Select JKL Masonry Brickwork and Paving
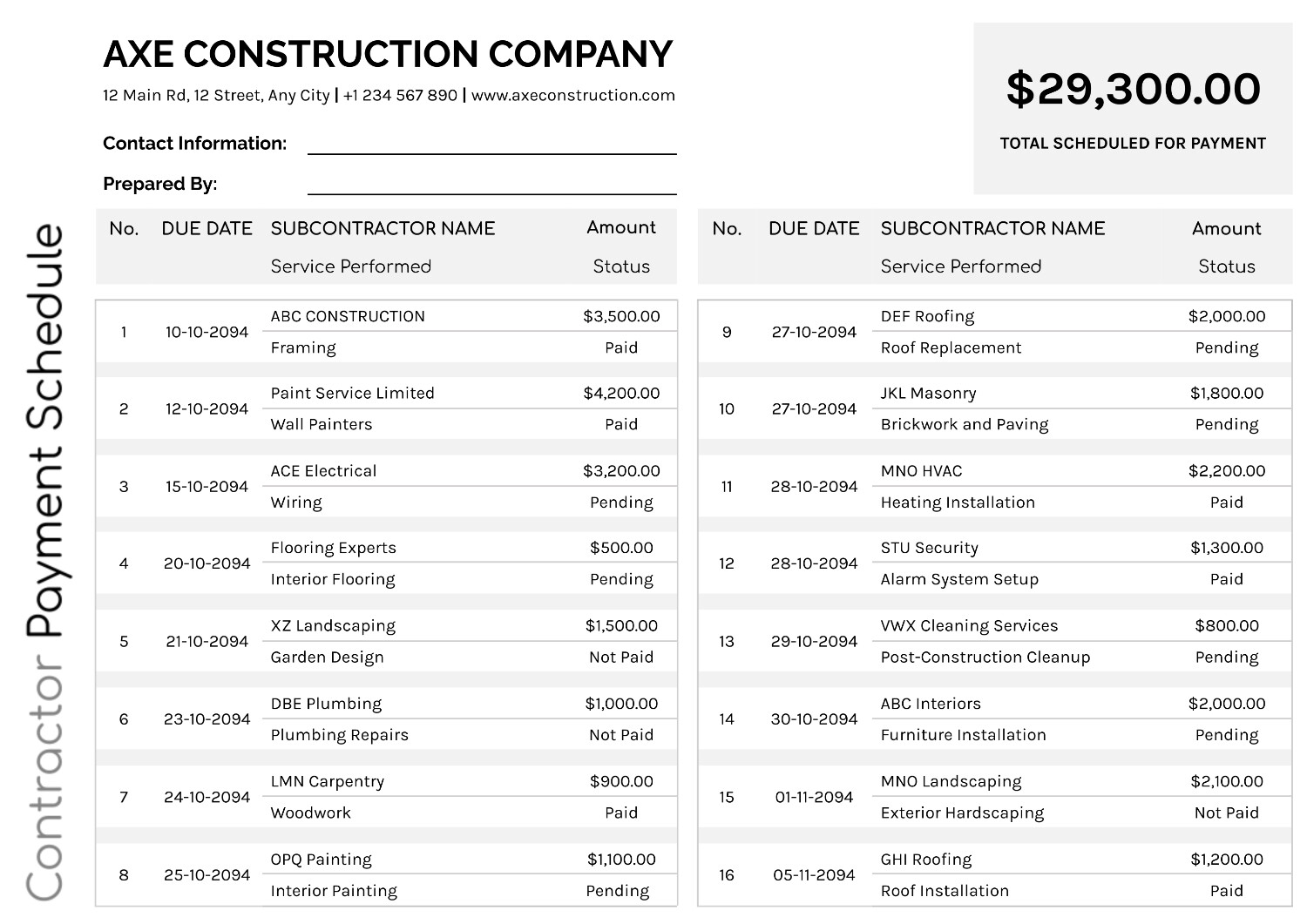Viewport: 1307px width, 924px height. point(965,424)
